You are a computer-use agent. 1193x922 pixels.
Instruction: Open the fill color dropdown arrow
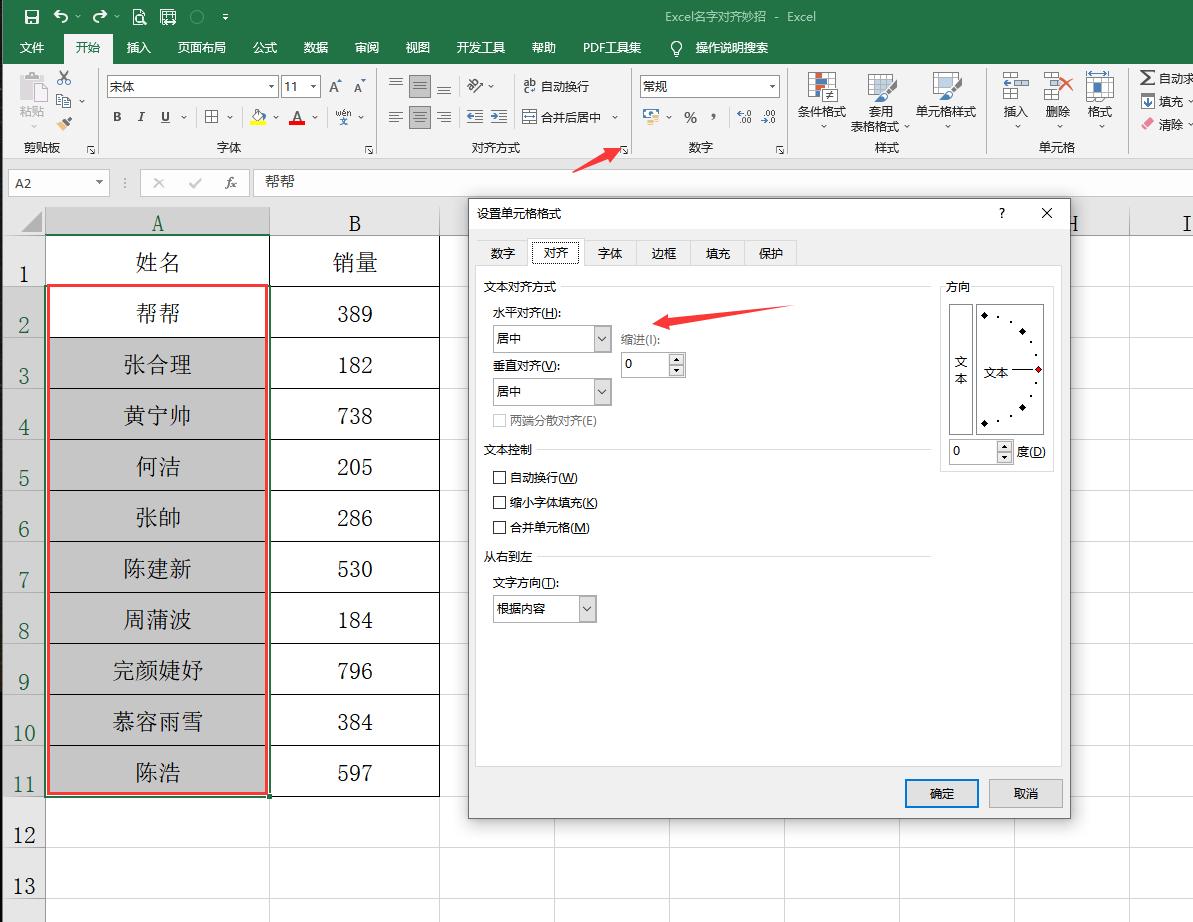pos(275,117)
